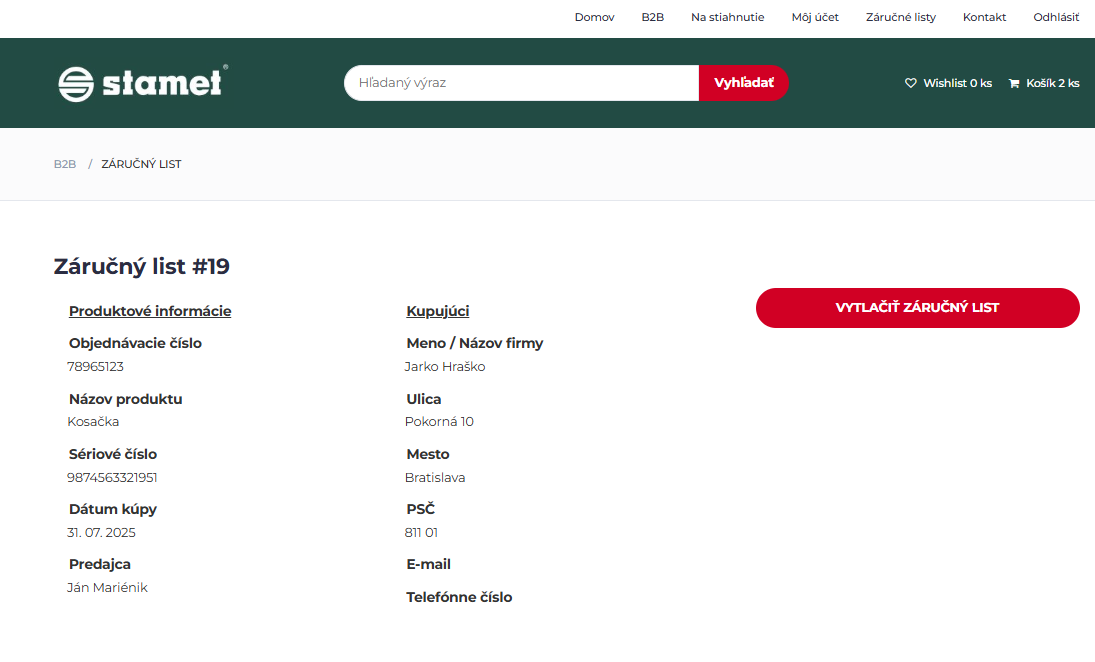Screen dimensions: 1095x662
Task: Print warranty with Vytlačiť záručný list button
Action: click(917, 308)
